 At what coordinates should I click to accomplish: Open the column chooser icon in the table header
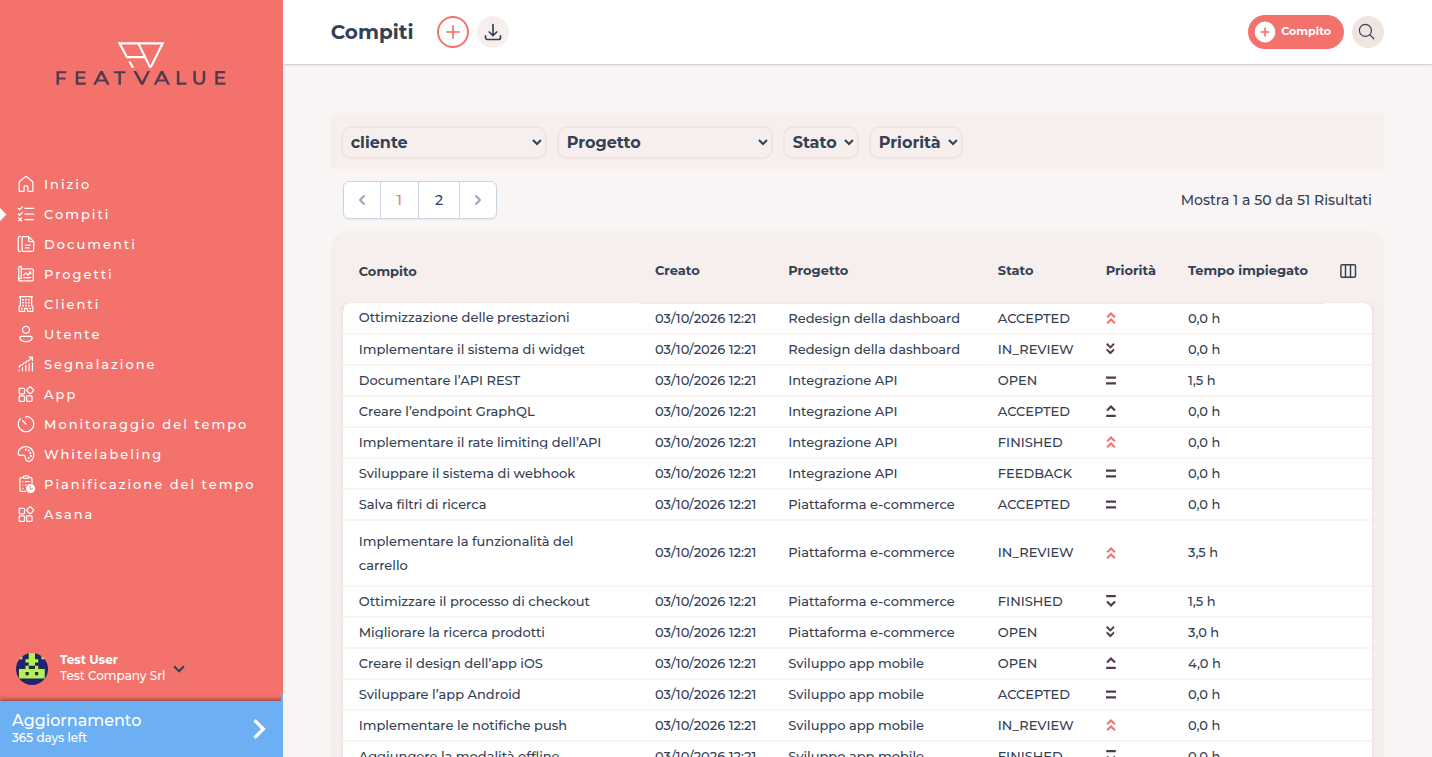click(x=1348, y=271)
